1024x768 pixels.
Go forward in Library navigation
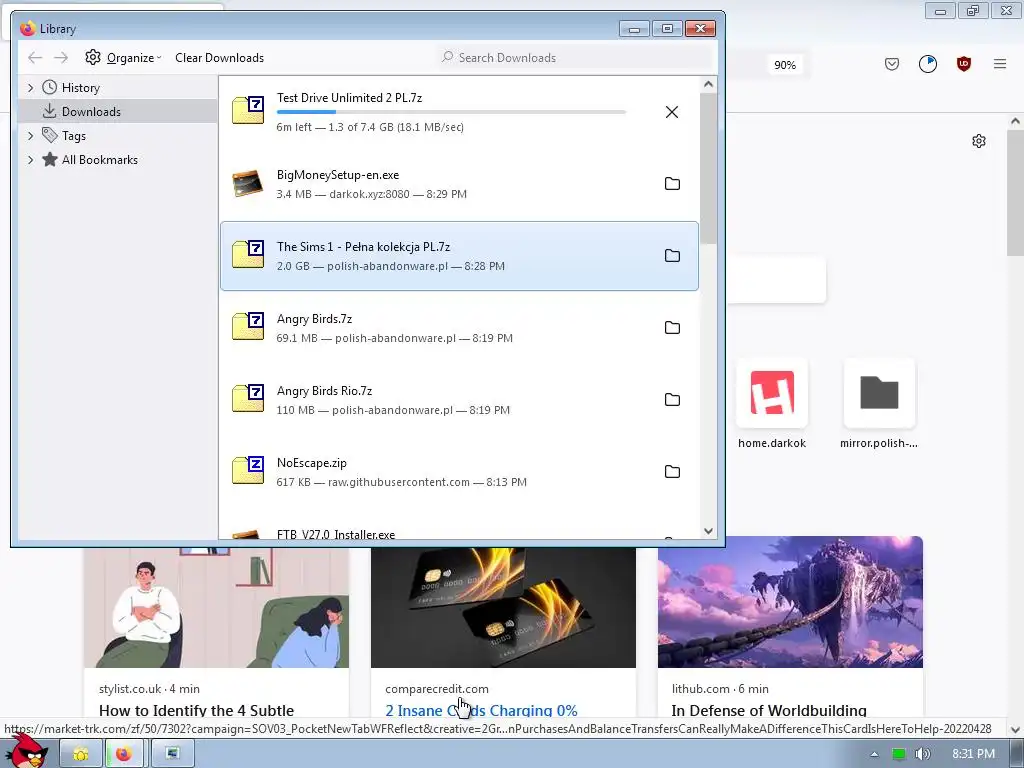[61, 57]
